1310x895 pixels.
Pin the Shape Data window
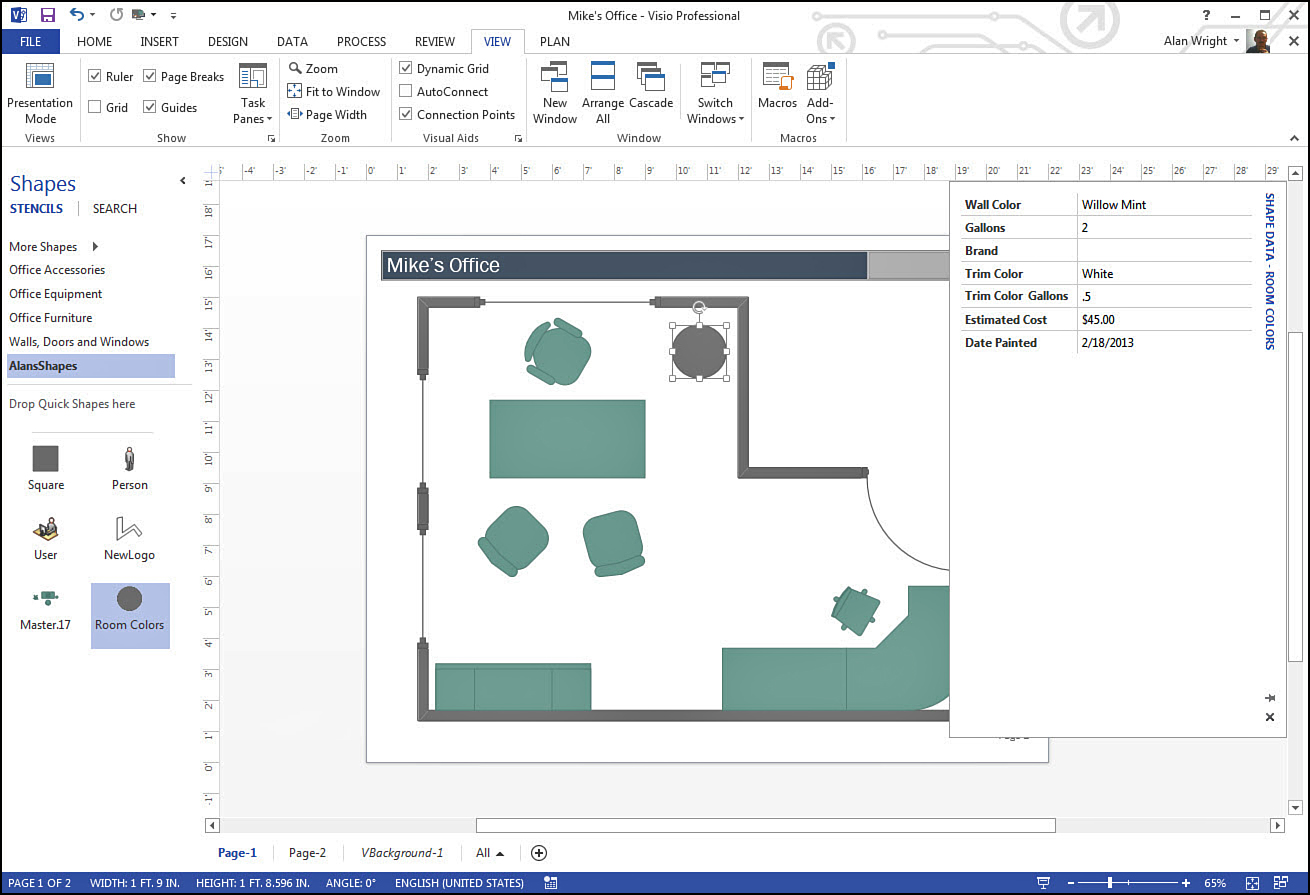pos(1270,697)
